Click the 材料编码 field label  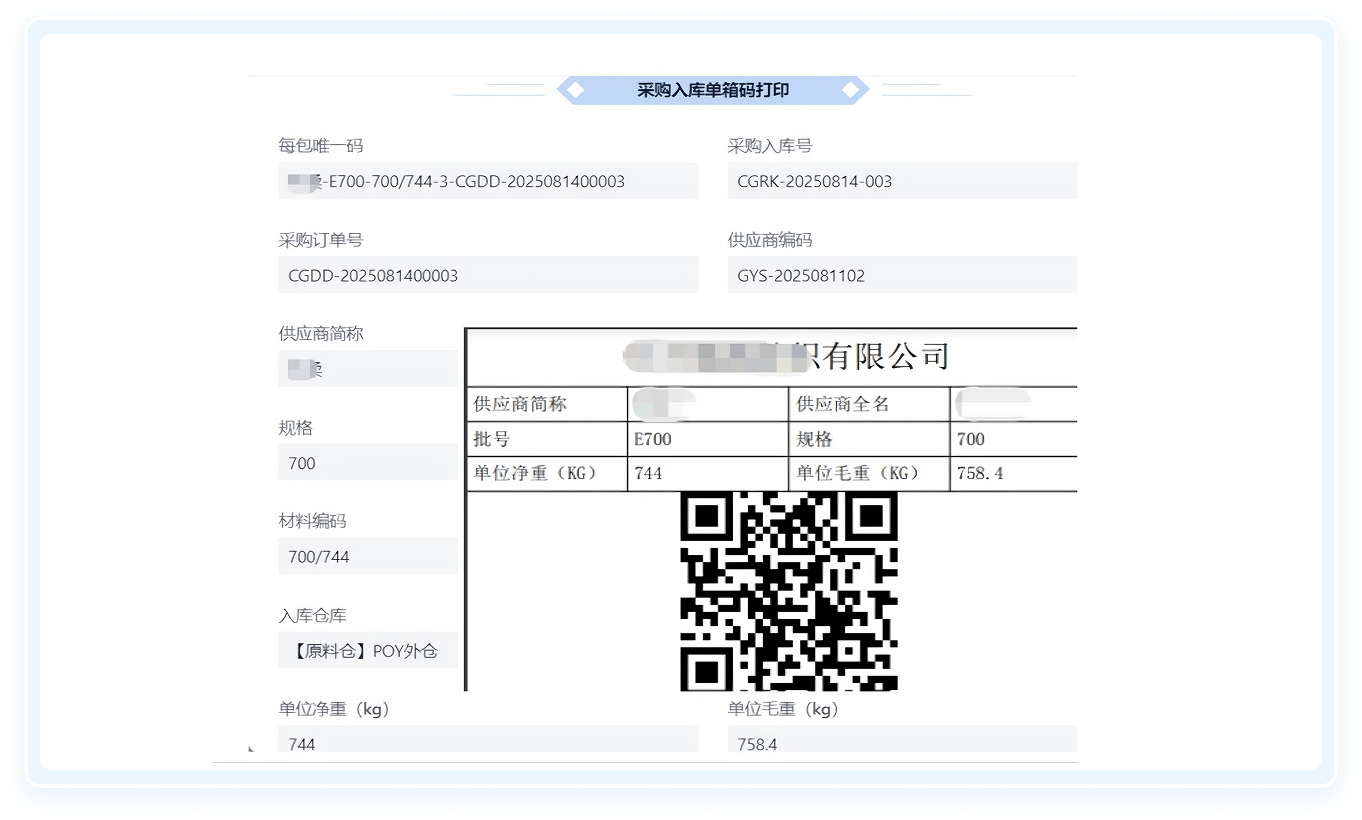coord(312,522)
